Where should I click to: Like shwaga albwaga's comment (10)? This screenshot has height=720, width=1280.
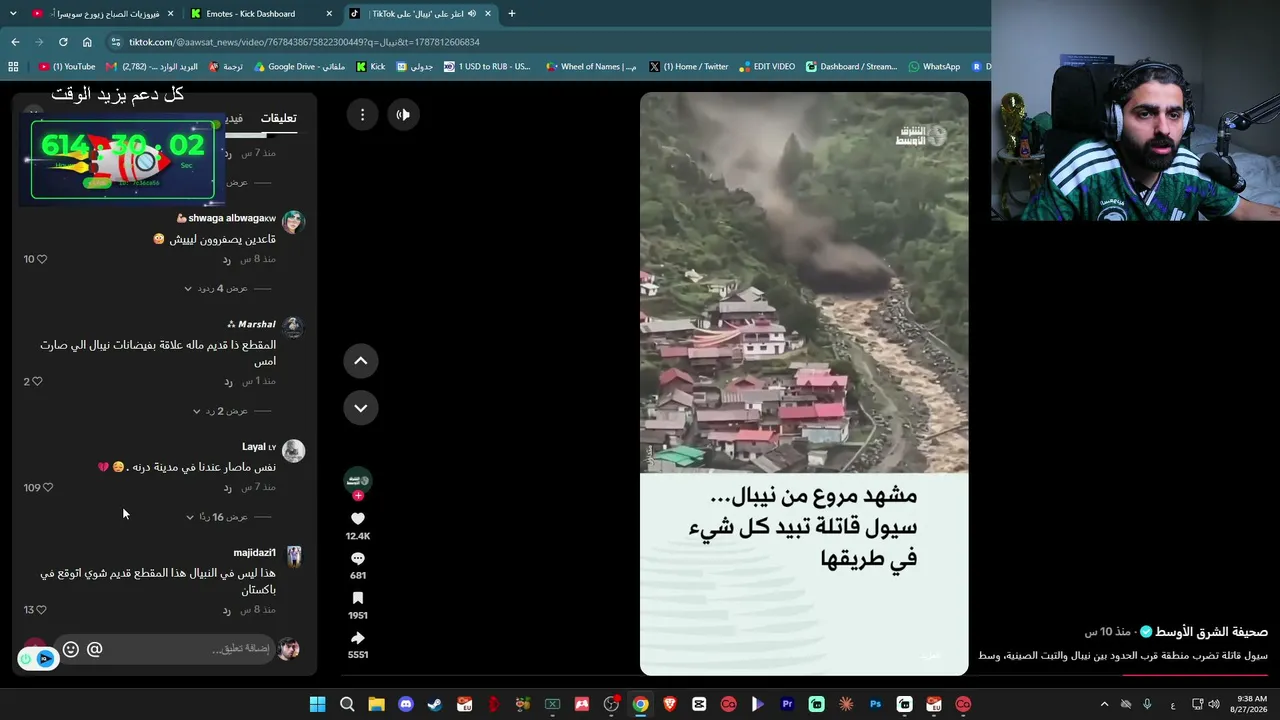click(x=42, y=259)
